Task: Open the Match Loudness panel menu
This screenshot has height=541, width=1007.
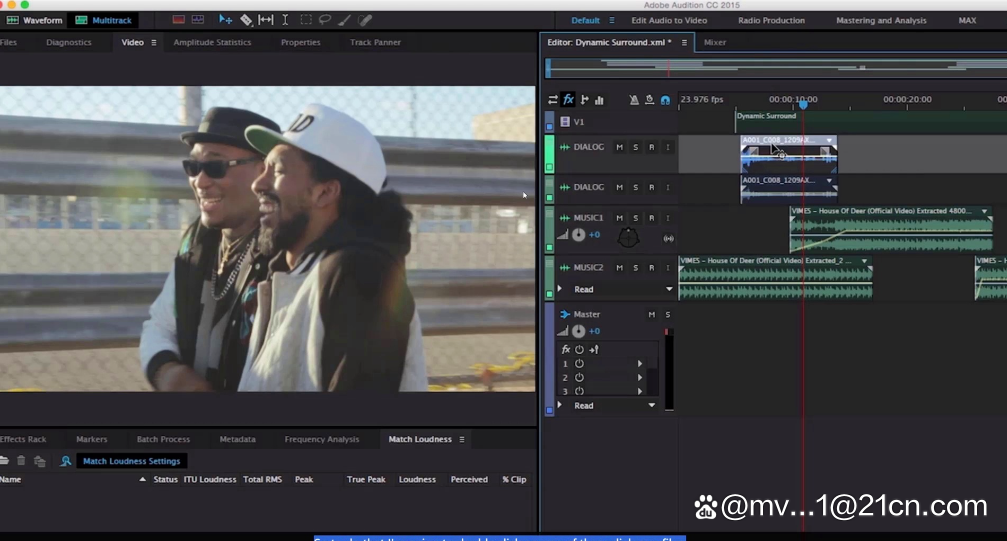Action: click(x=462, y=439)
